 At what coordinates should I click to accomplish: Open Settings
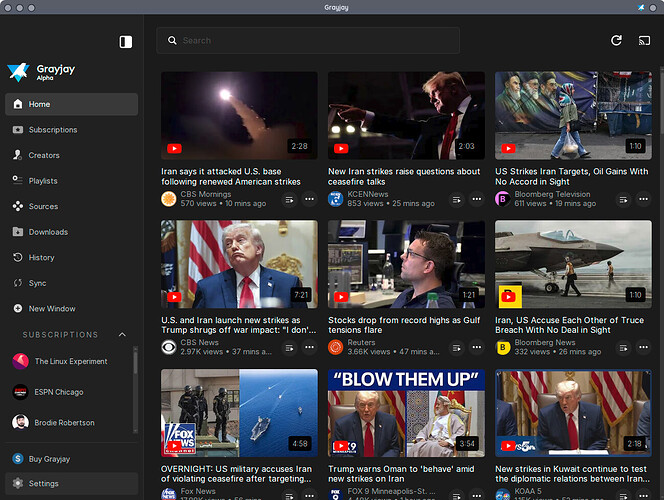72,483
